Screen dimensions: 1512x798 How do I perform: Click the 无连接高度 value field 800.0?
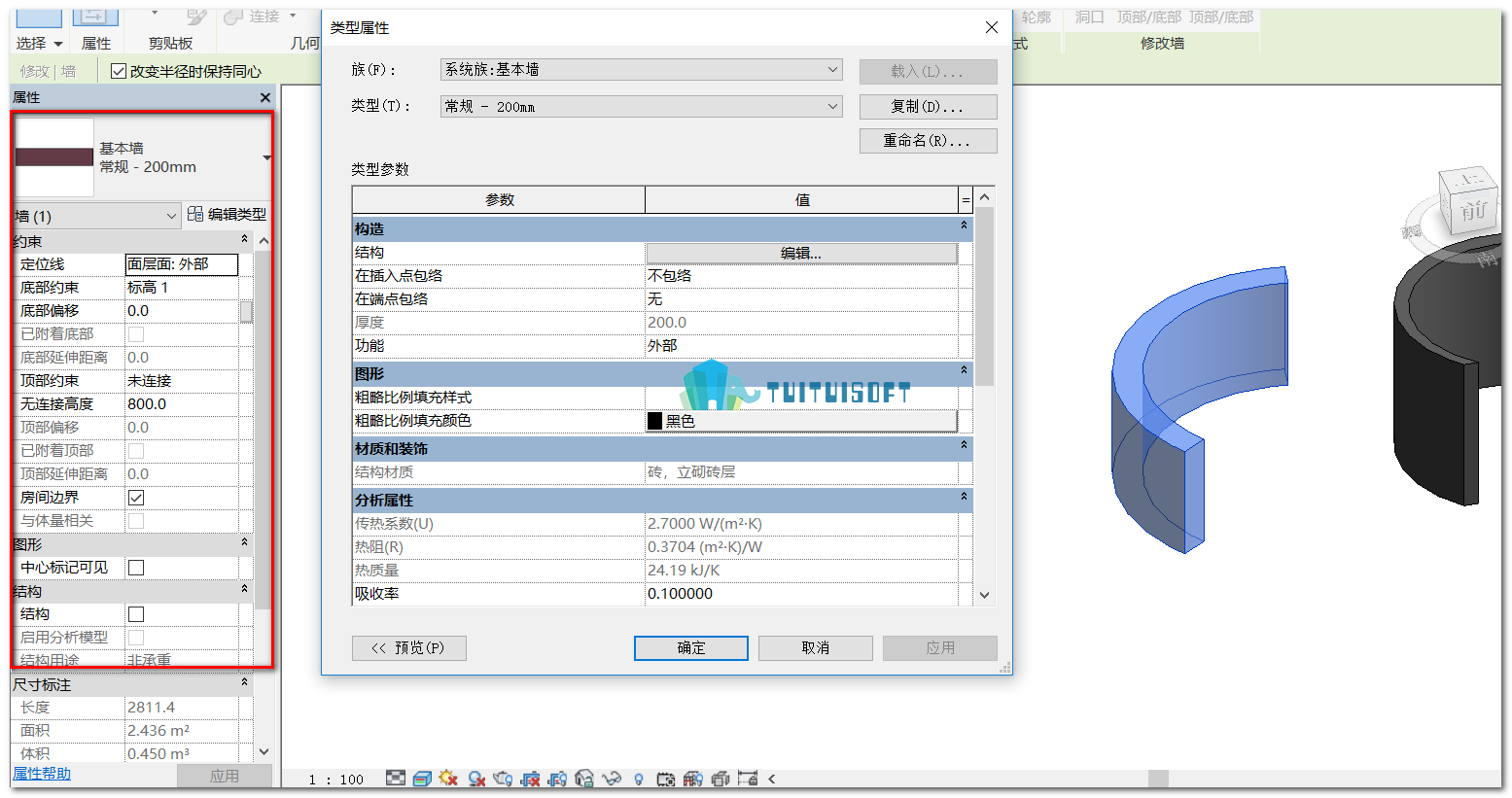[182, 404]
